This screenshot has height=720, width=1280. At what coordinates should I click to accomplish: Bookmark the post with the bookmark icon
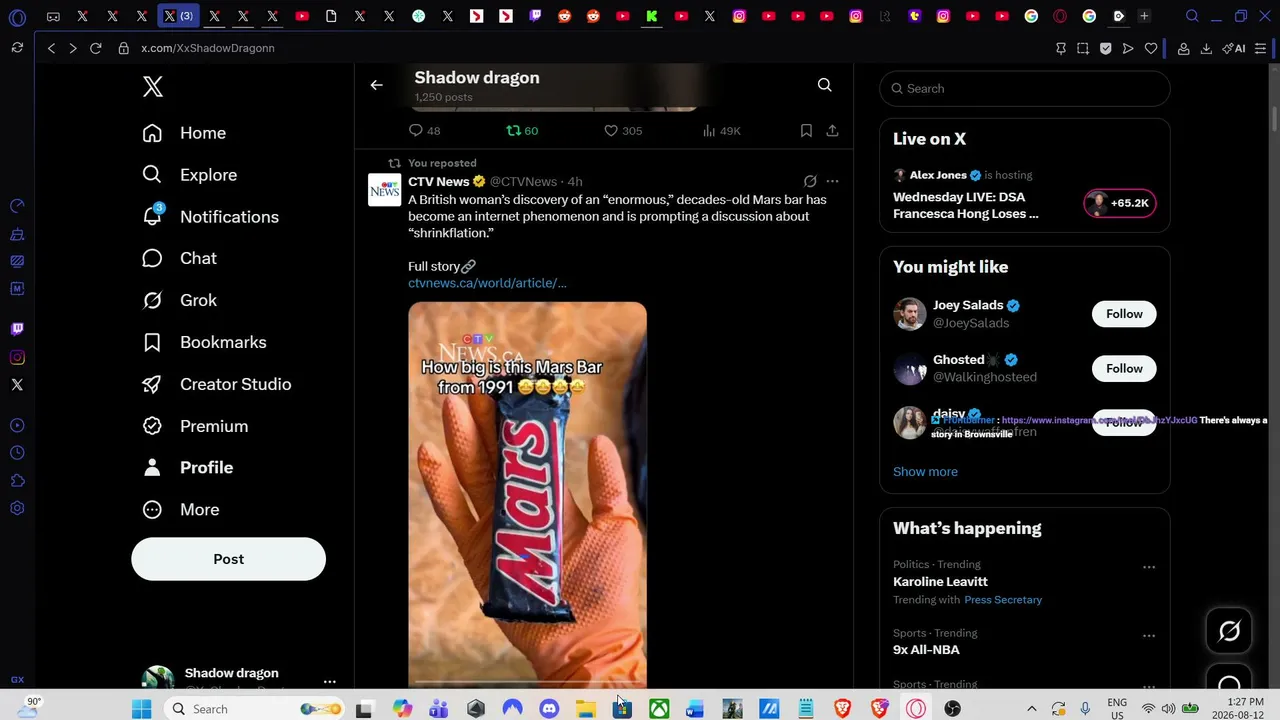[x=806, y=131]
